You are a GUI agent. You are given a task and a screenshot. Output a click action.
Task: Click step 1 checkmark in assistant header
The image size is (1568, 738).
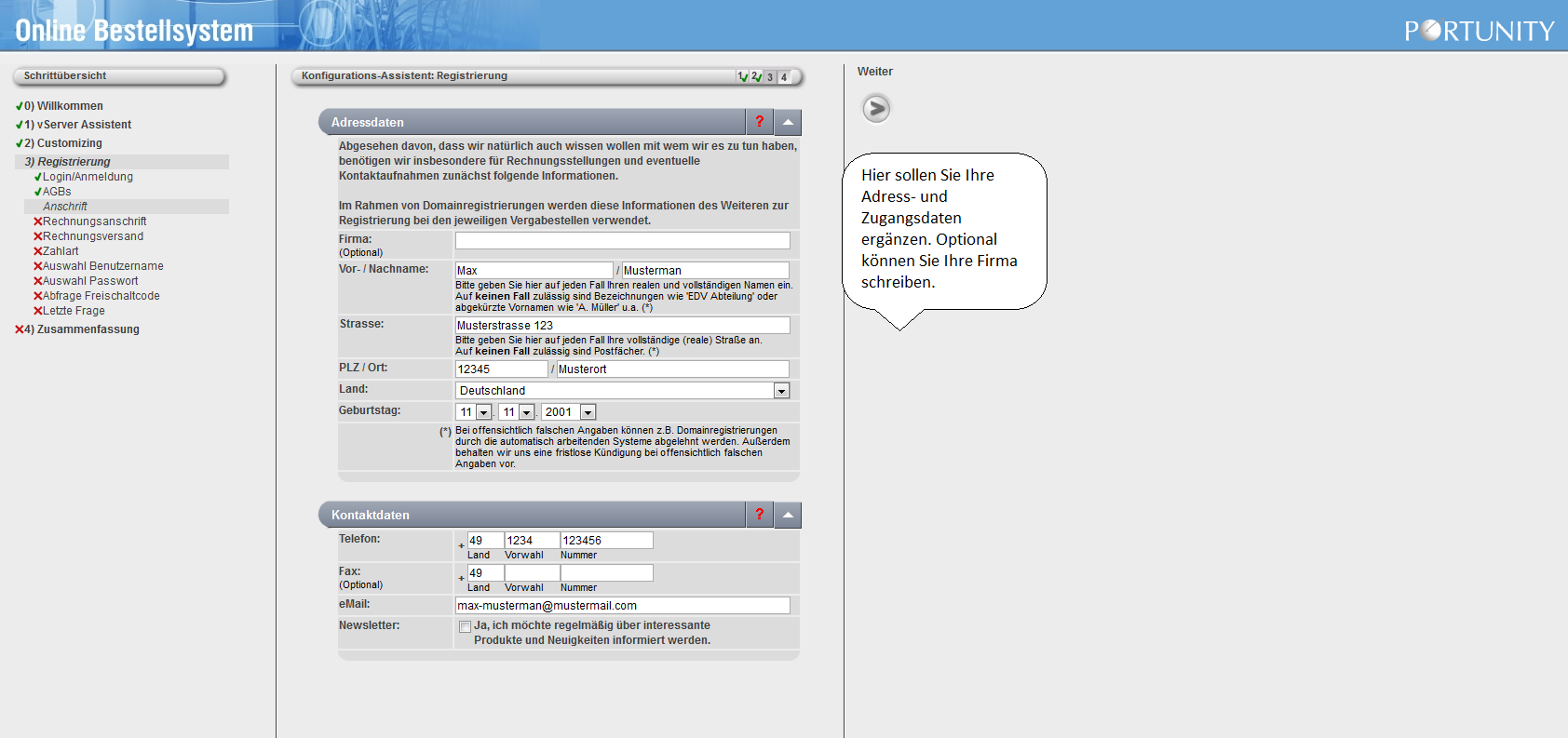click(742, 77)
